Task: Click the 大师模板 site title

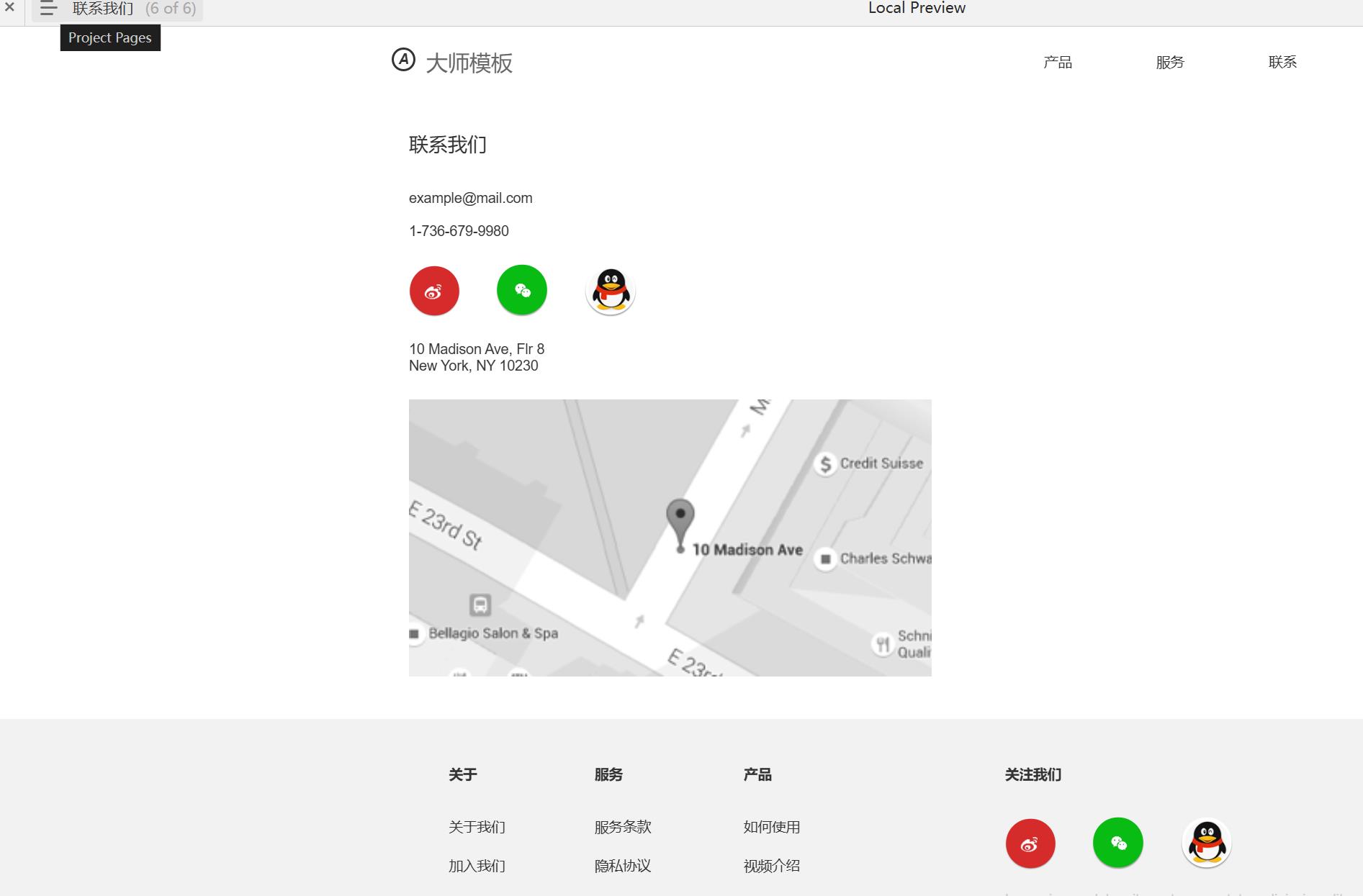Action: click(469, 63)
